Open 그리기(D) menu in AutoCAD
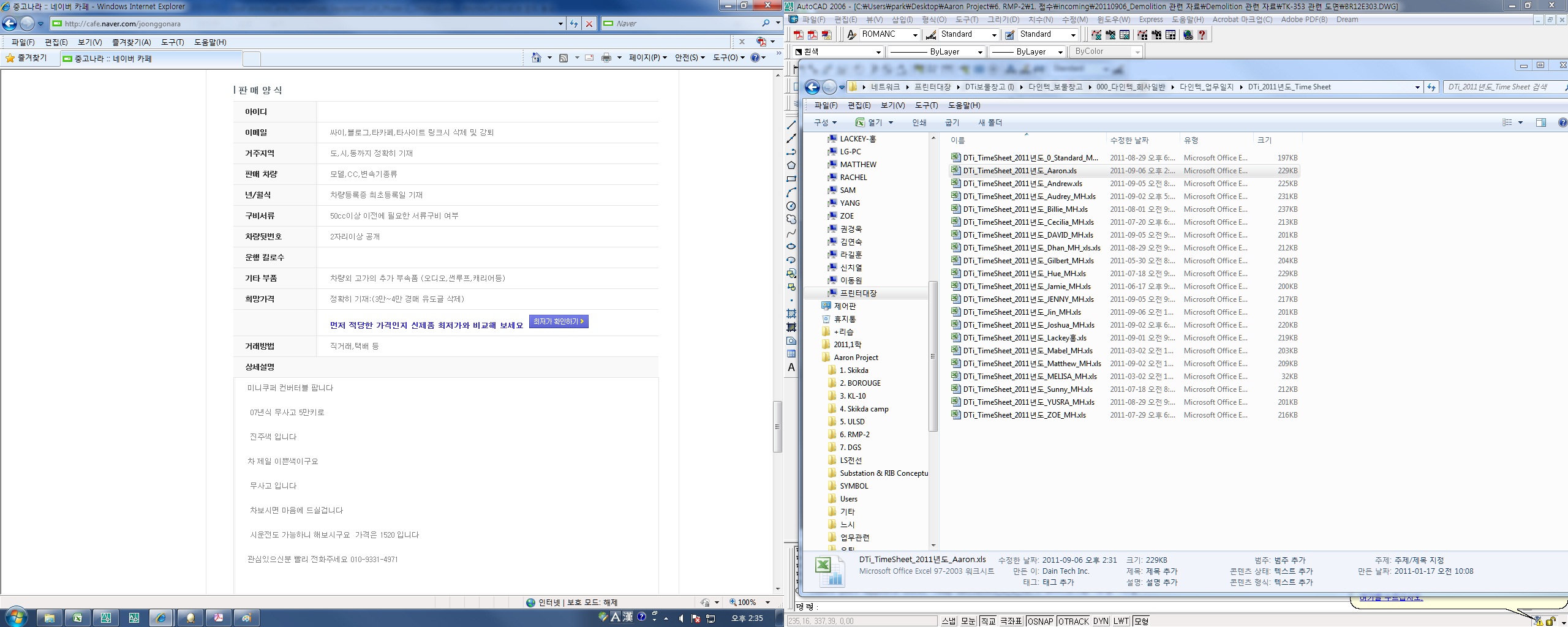This screenshot has height=627, width=1568. click(x=1003, y=20)
